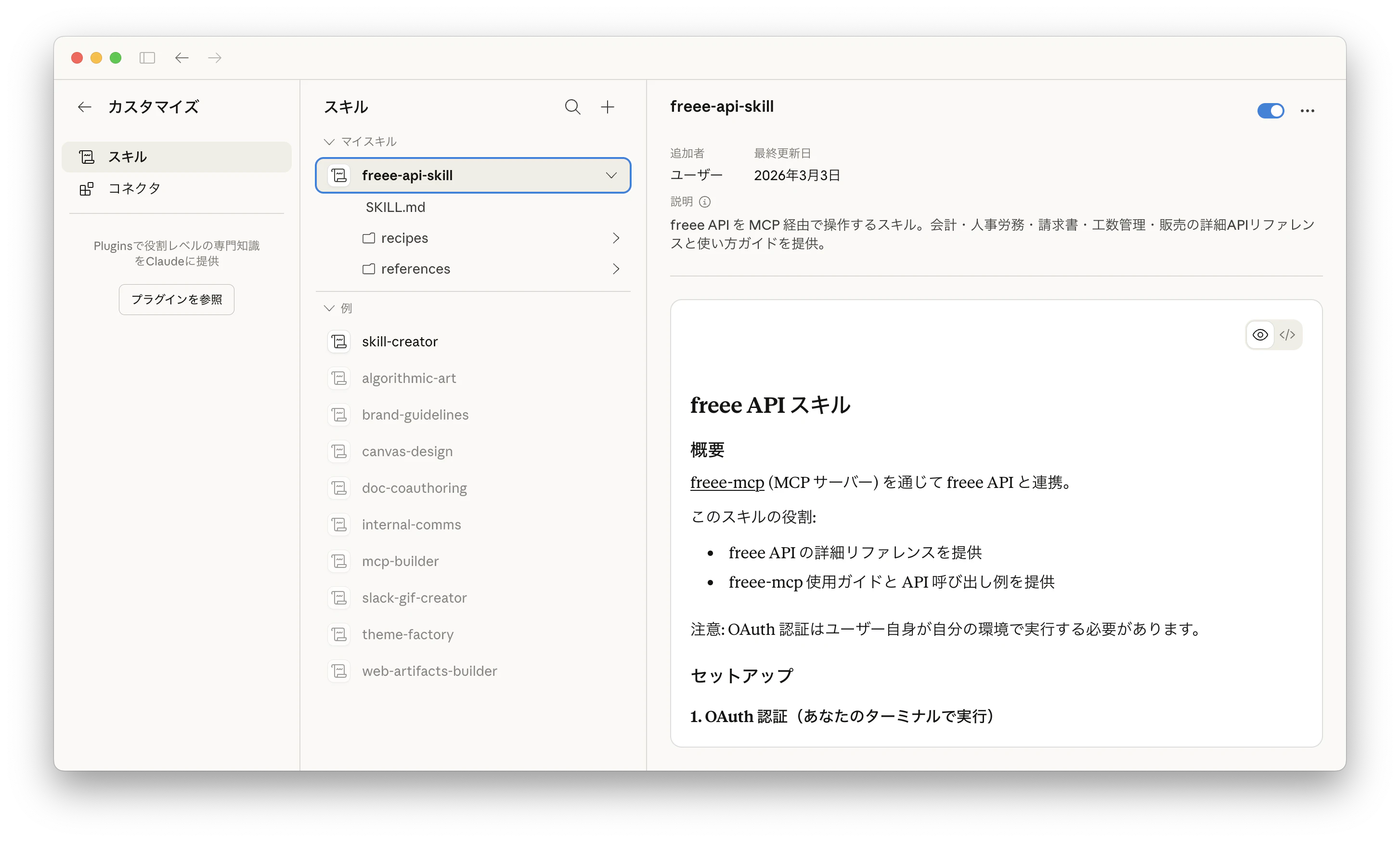
Task: Click the back arrow next to カスタマイズ
Action: click(x=84, y=106)
